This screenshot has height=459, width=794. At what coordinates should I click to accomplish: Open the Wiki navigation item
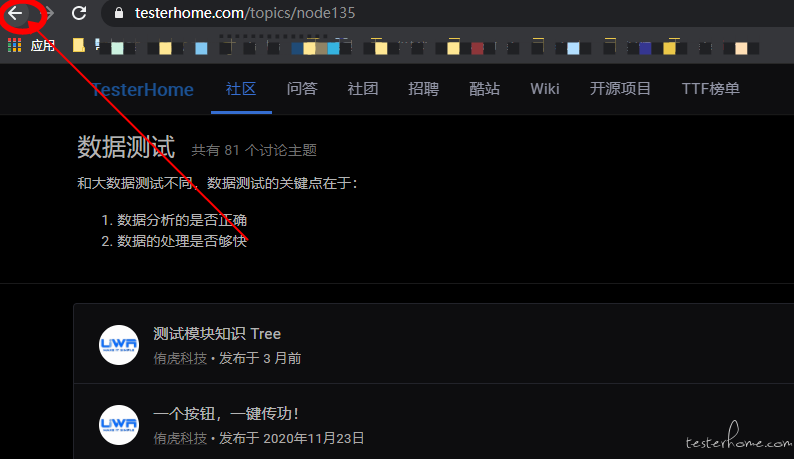click(545, 89)
